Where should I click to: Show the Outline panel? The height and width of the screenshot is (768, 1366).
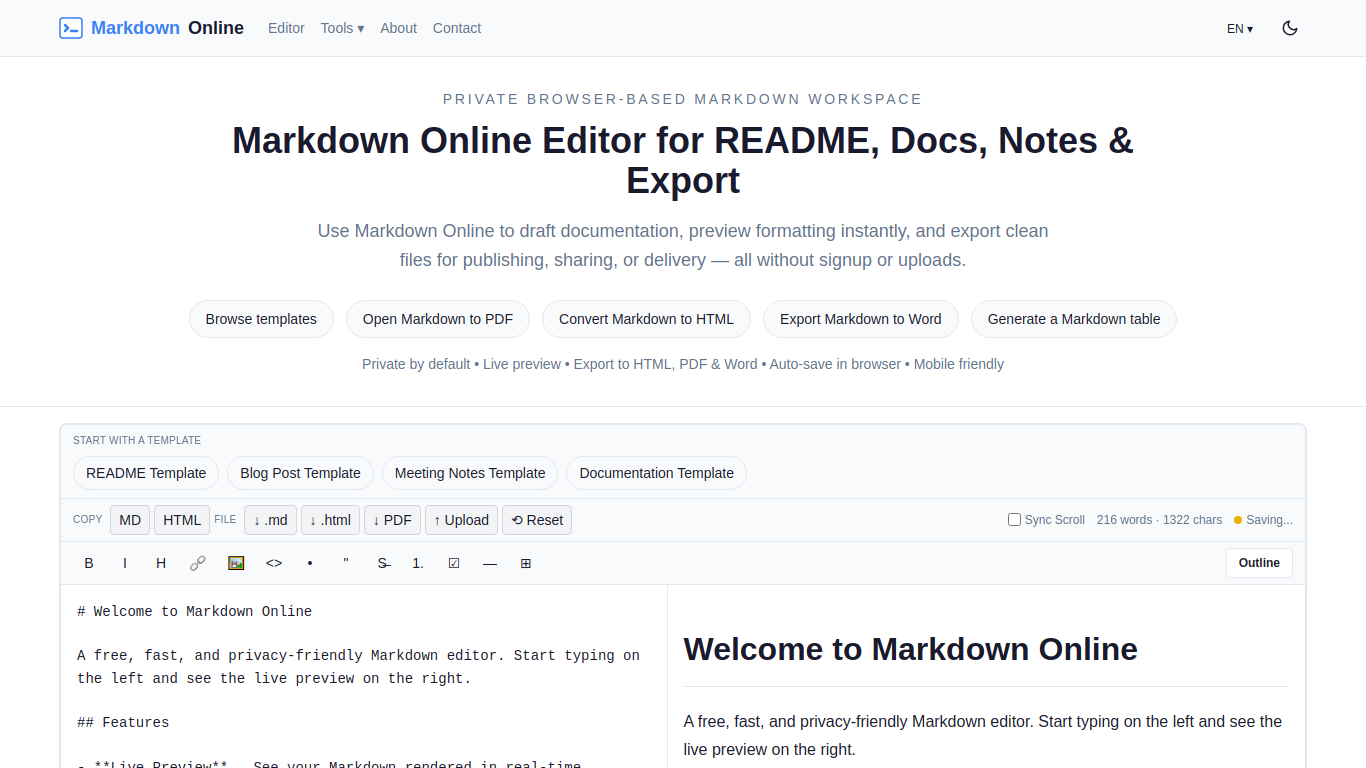(x=1259, y=563)
